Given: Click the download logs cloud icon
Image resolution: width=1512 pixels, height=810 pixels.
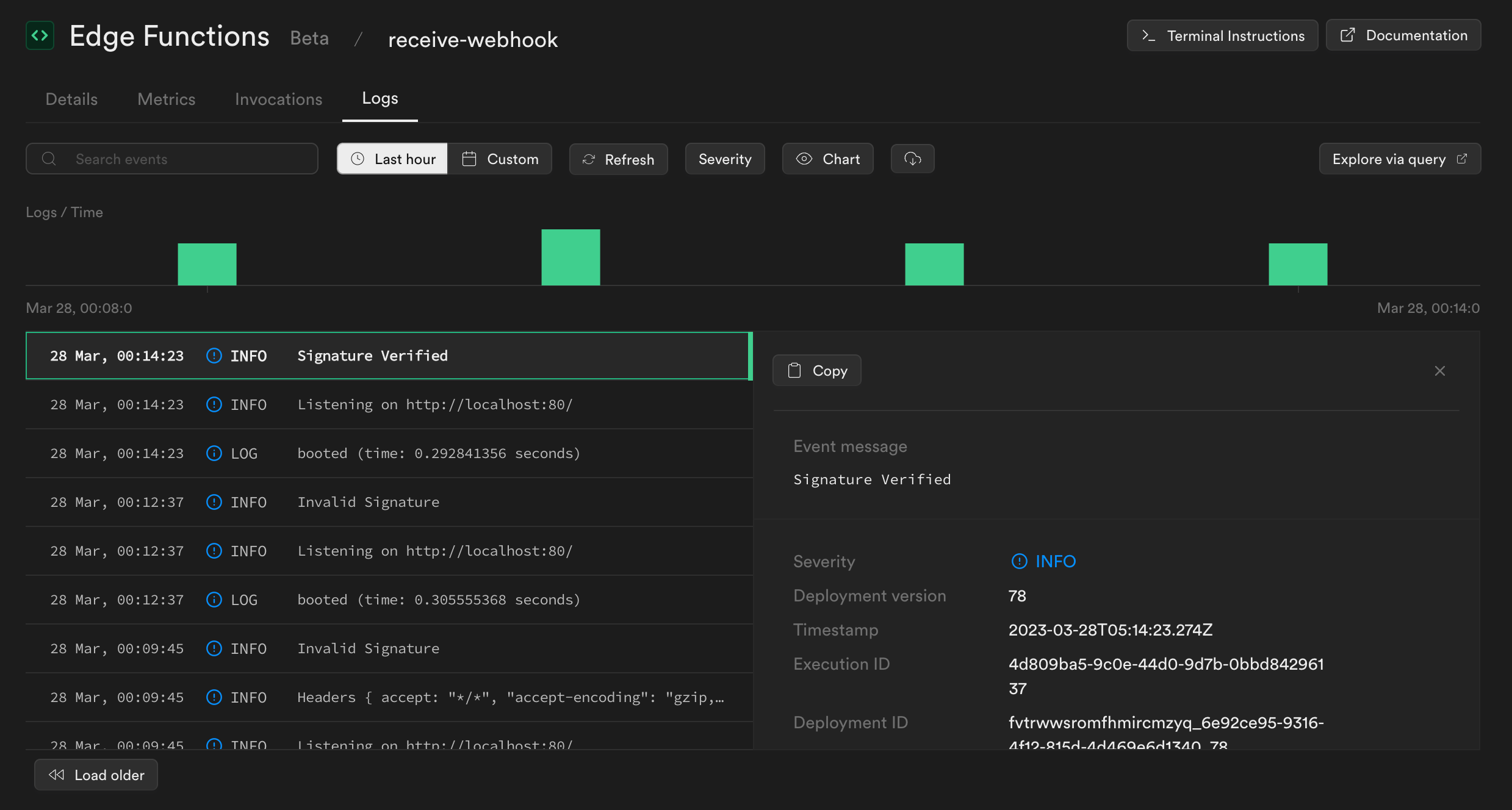Looking at the screenshot, I should (912, 159).
